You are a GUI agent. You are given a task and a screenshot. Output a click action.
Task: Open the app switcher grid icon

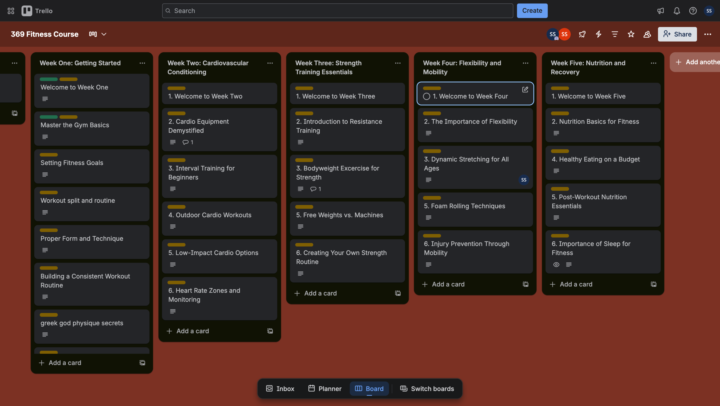click(x=9, y=10)
